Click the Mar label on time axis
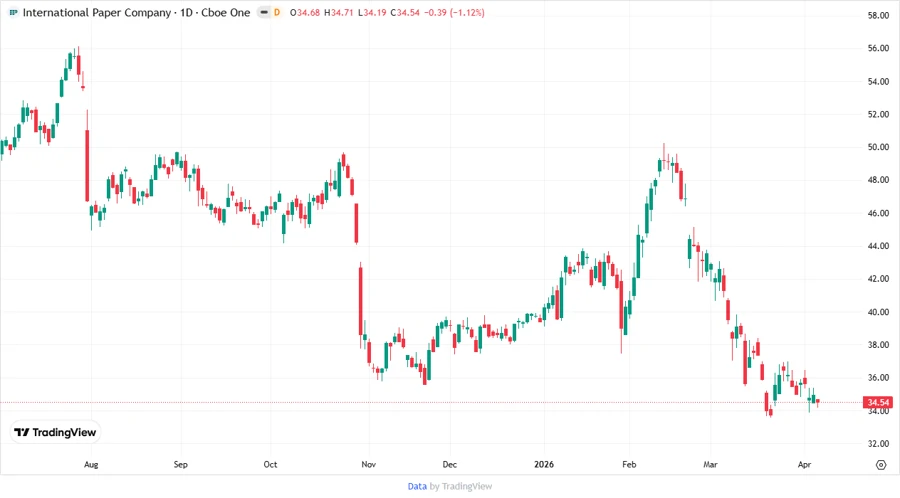Image resolution: width=900 pixels, height=498 pixels. pyautogui.click(x=711, y=464)
